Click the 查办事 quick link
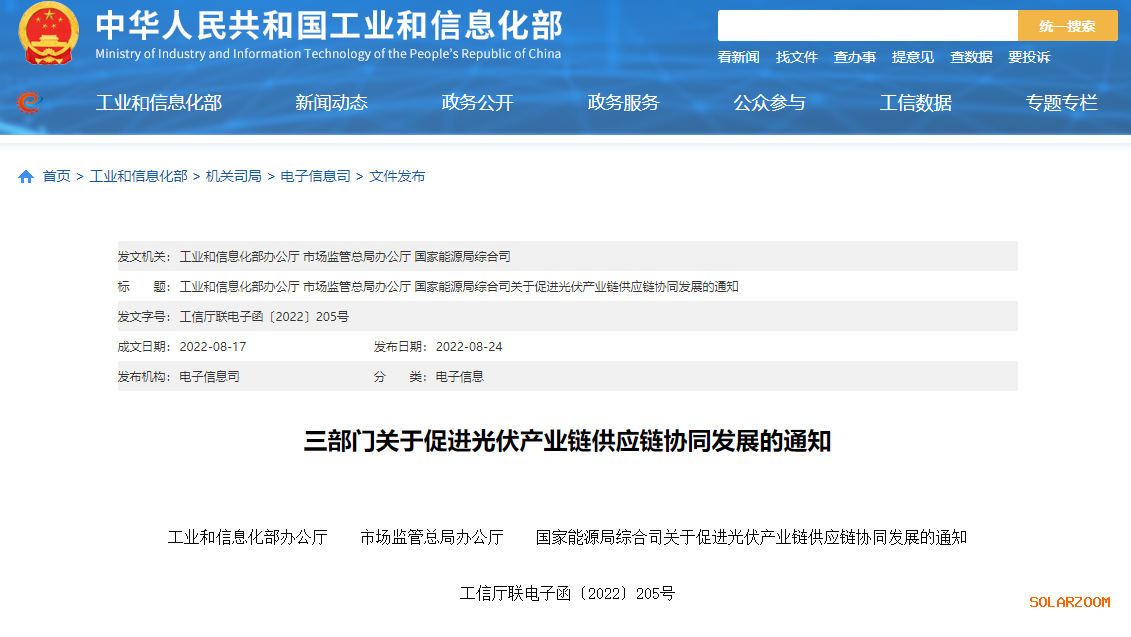 [854, 57]
